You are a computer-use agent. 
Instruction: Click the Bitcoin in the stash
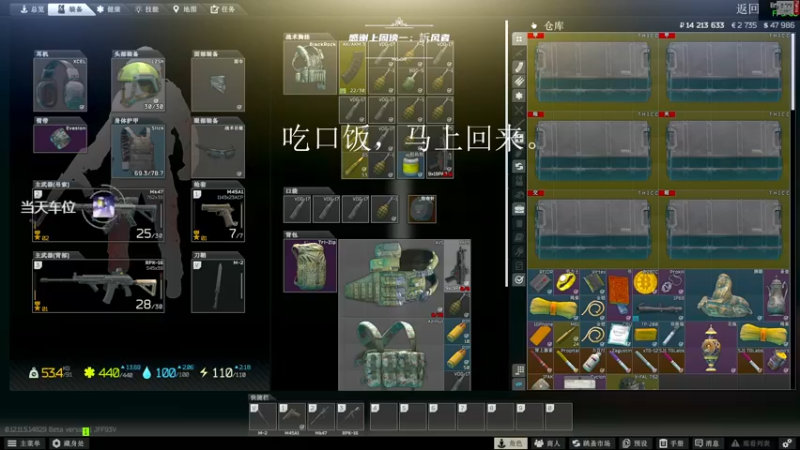645,282
